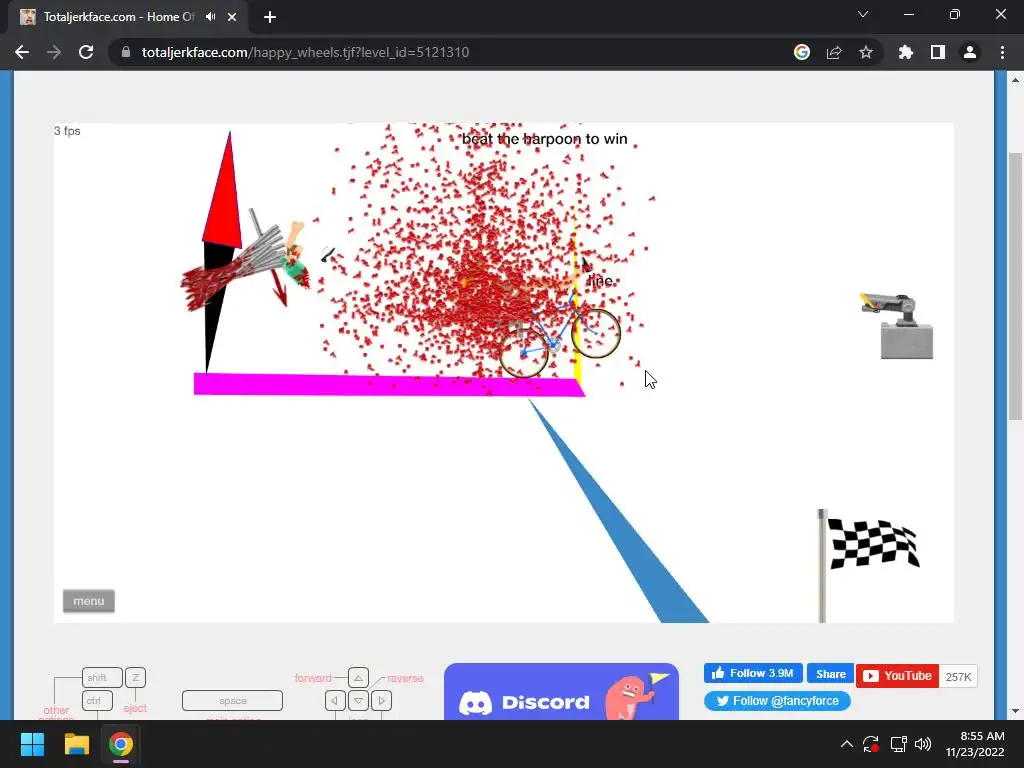The width and height of the screenshot is (1024, 768).
Task: Click the 3 fps counter
Action: [67, 131]
